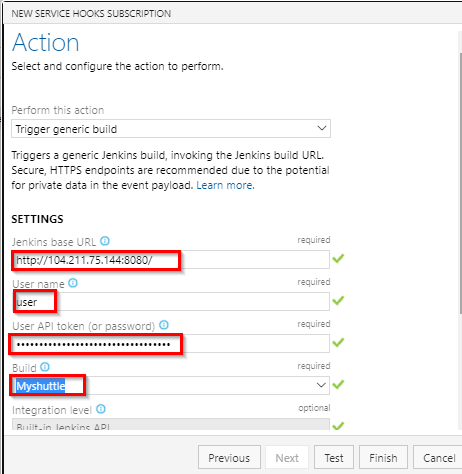Click Jenkins base URL input field

pos(171,260)
